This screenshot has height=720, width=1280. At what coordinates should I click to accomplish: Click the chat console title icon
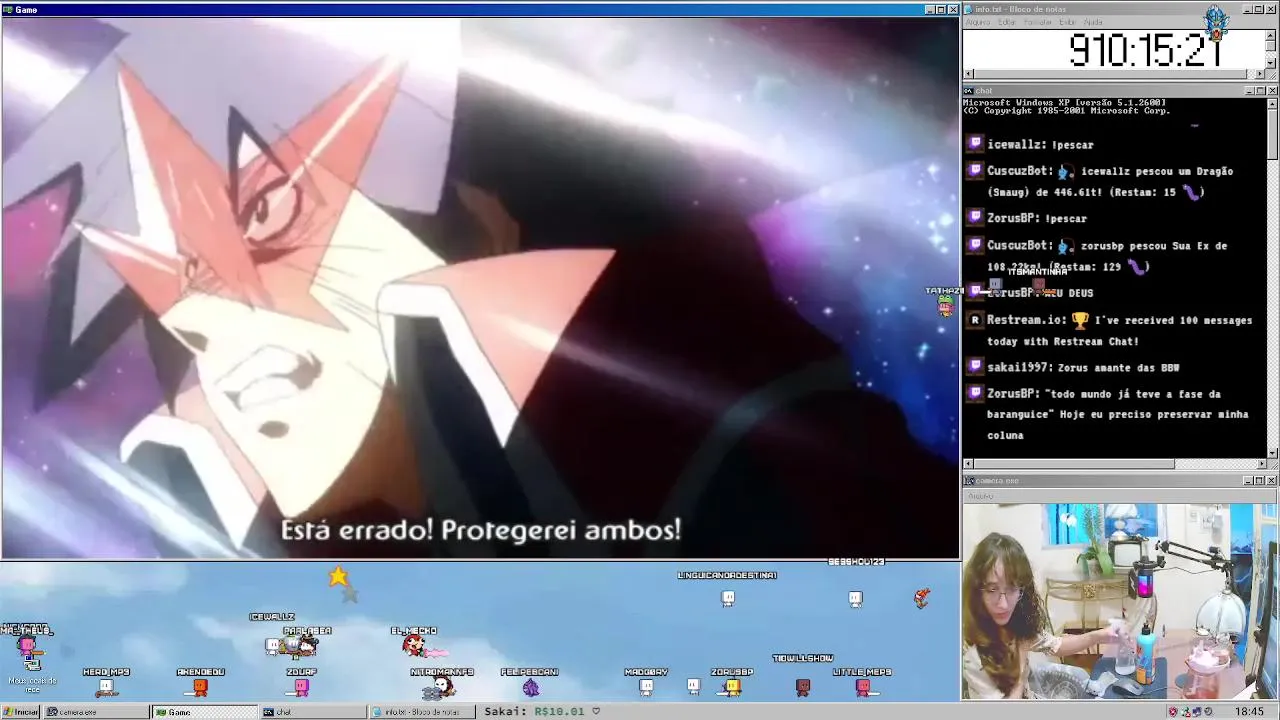click(969, 91)
